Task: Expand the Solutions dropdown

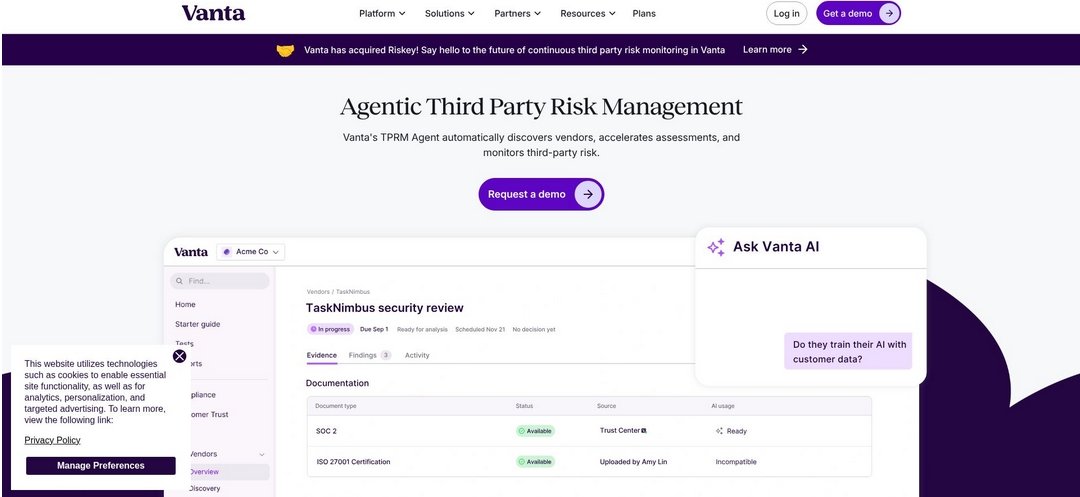Action: (x=449, y=13)
